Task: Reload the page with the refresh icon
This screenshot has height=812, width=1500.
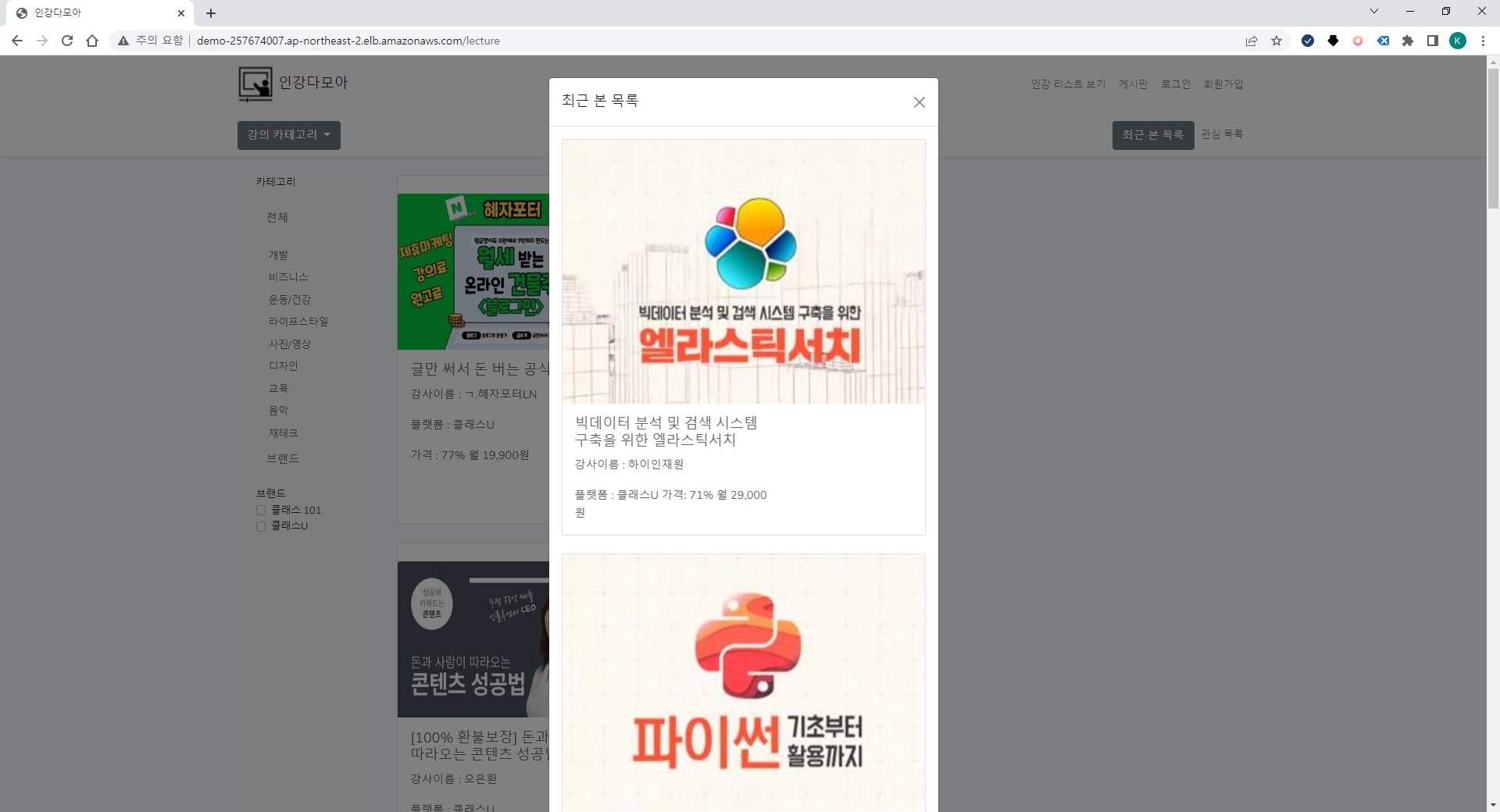Action: tap(67, 41)
